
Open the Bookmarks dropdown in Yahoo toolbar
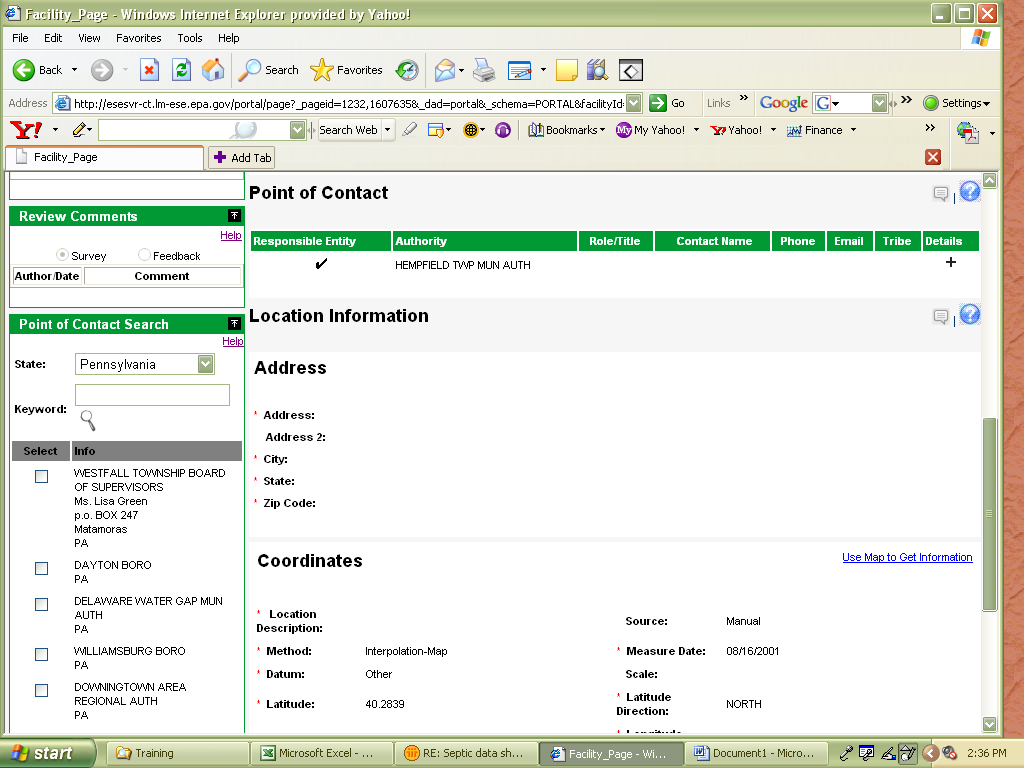coord(566,130)
